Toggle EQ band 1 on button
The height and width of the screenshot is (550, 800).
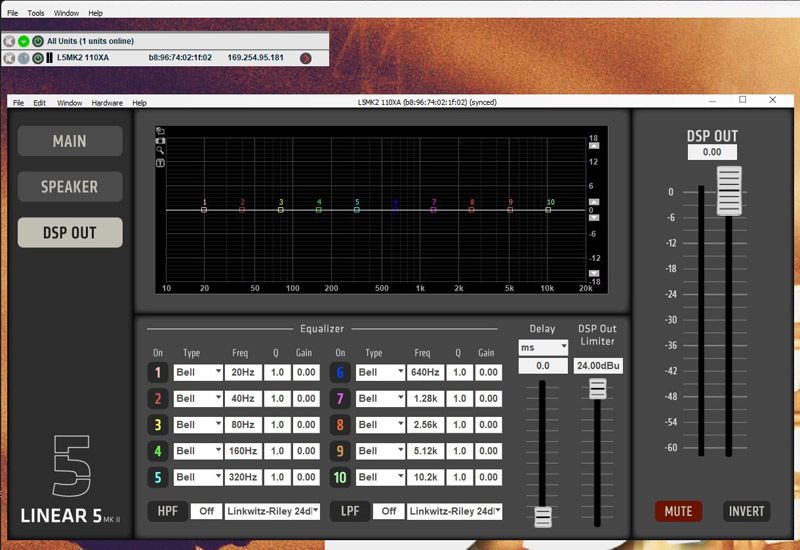click(x=158, y=372)
